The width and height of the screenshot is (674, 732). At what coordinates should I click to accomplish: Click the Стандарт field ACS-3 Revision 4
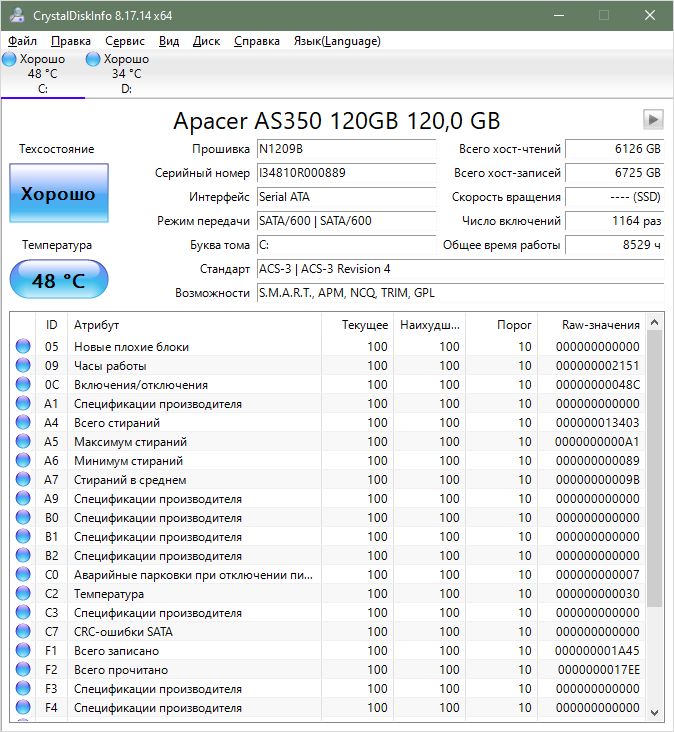(460, 269)
